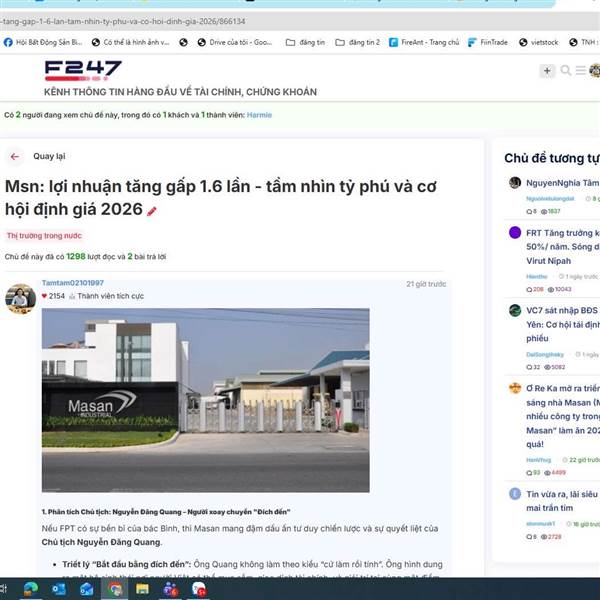This screenshot has height=600, width=600.
Task: Click slogan 'KÊNH THÔNG TIN HÀNG ĐẦU VỀ TÀI CHÍNH'
Action: [x=180, y=92]
